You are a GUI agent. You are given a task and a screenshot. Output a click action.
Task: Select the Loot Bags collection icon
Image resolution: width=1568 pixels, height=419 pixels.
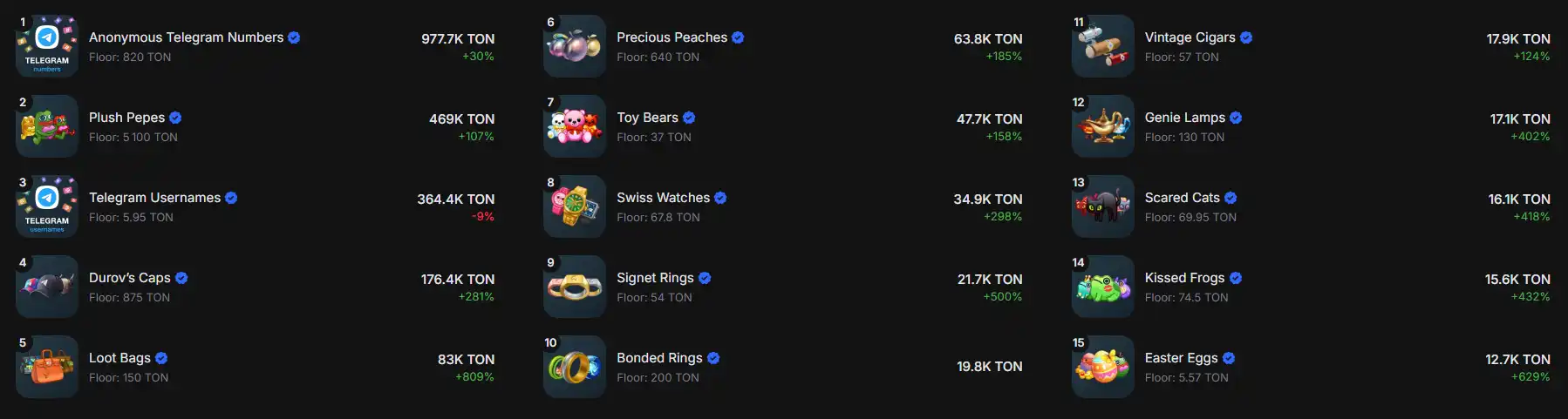point(47,367)
